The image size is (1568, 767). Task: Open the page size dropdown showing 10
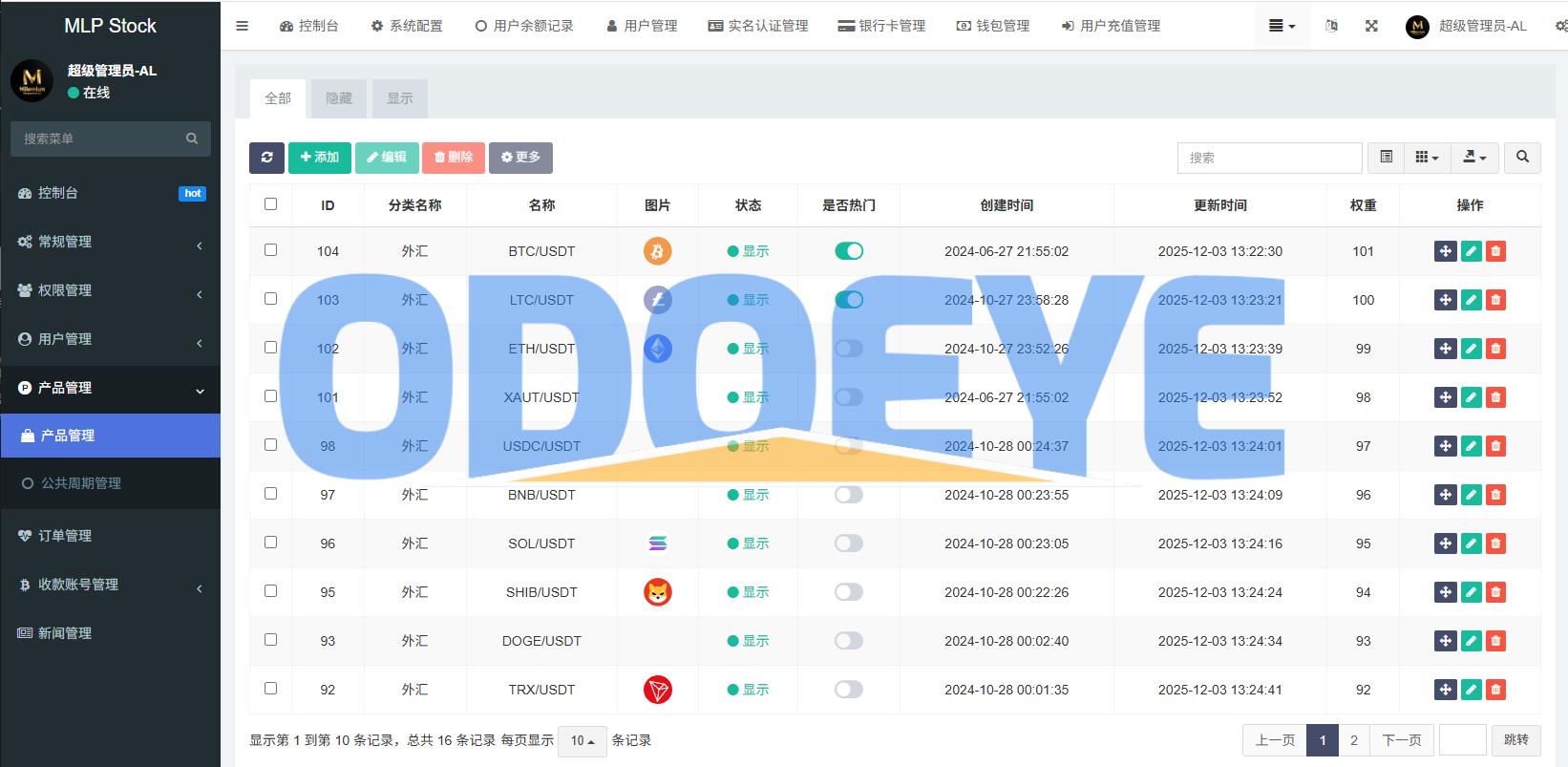[x=582, y=741]
